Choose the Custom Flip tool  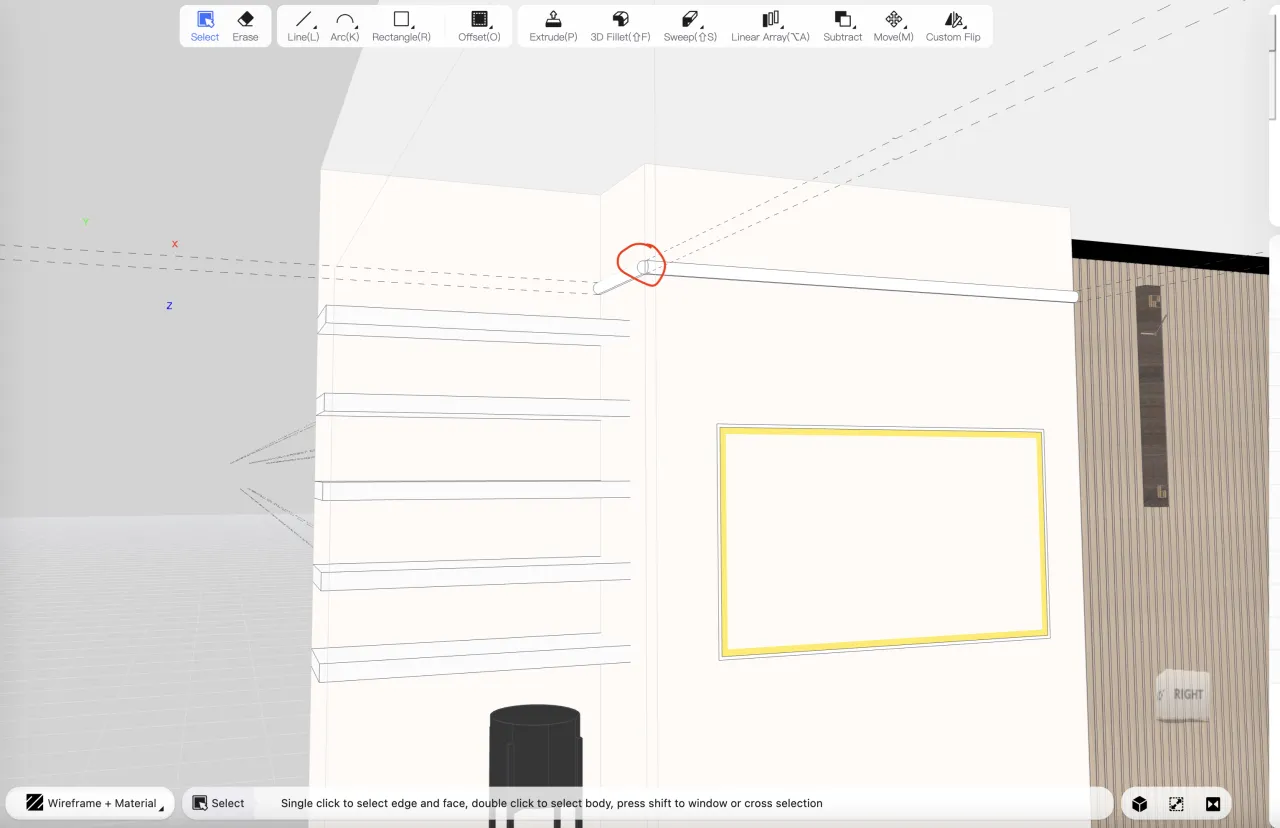pyautogui.click(x=953, y=26)
